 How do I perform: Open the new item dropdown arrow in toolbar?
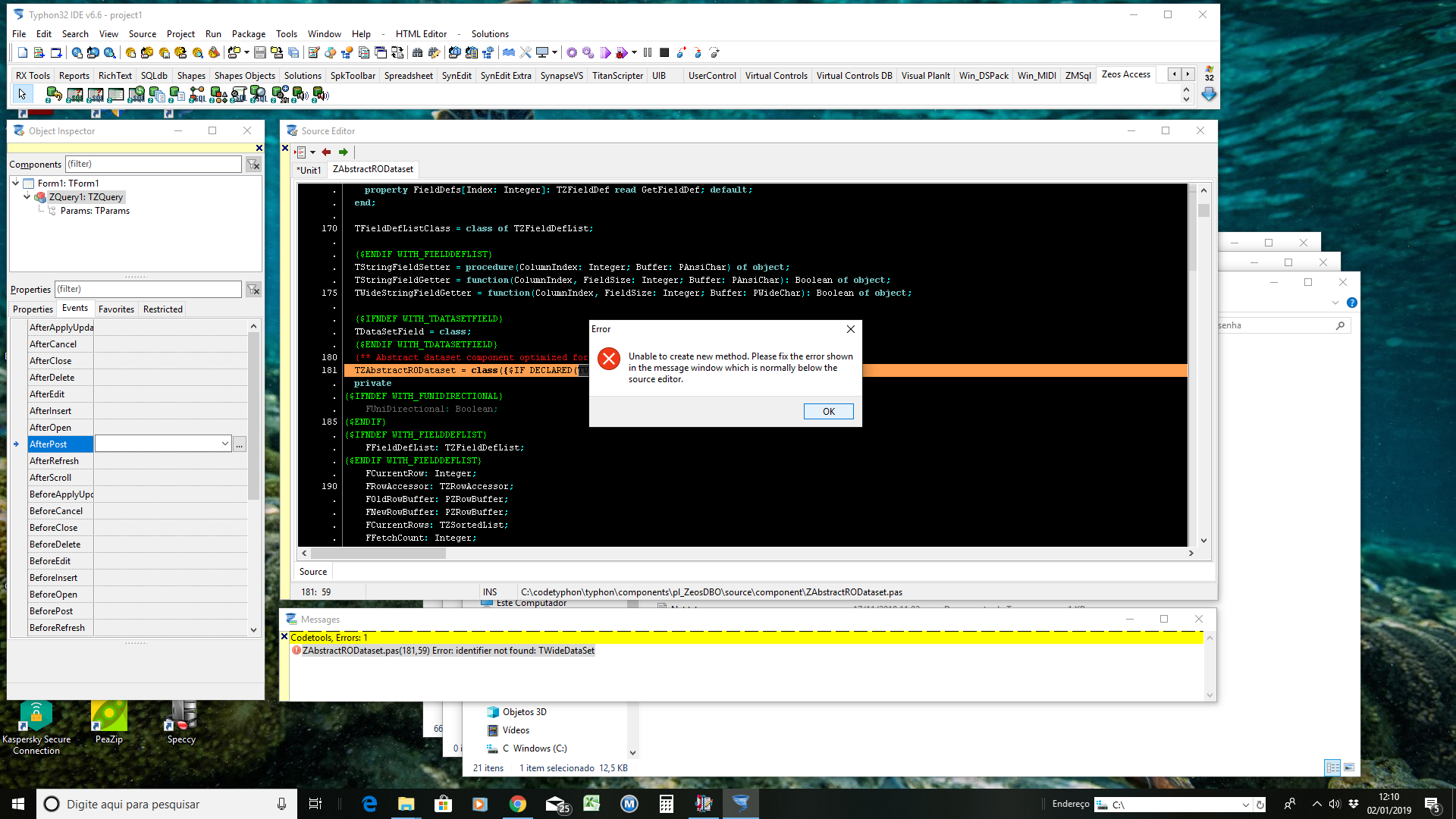[246, 53]
